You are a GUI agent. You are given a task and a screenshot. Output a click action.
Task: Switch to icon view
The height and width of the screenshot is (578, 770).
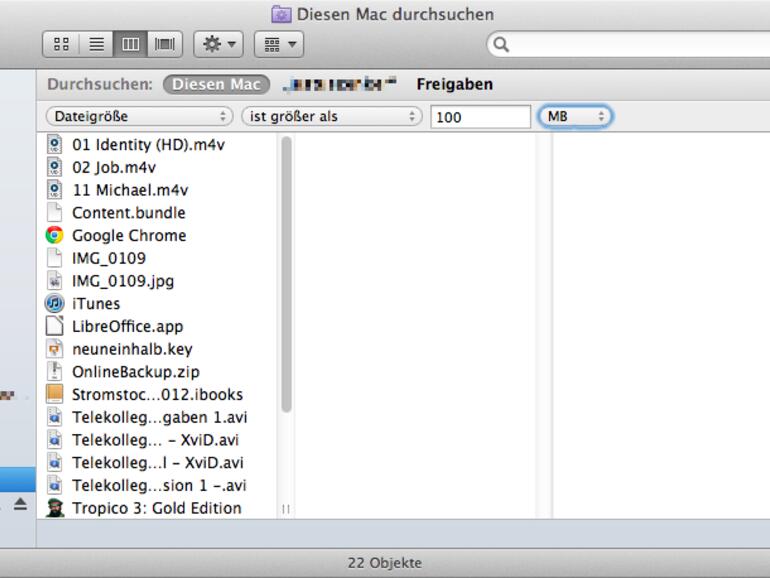click(x=61, y=45)
